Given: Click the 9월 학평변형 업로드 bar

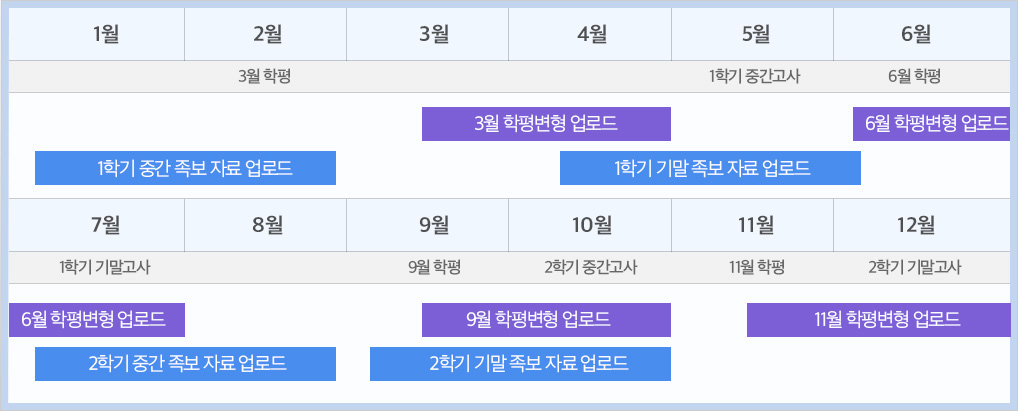Looking at the screenshot, I should point(546,320).
